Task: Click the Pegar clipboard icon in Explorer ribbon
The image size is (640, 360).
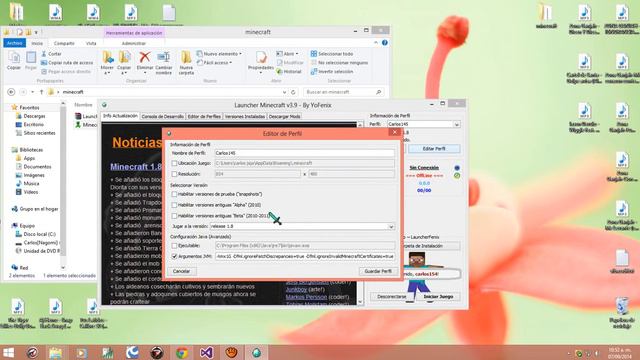Action: point(31,58)
